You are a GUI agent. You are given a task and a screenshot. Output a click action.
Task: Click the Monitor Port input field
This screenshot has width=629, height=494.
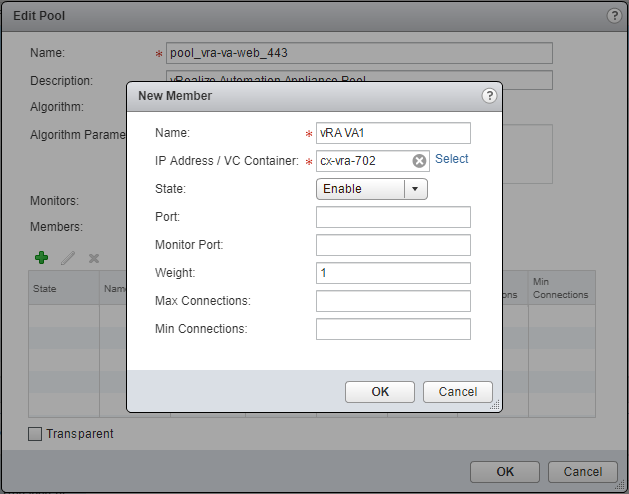(x=392, y=245)
